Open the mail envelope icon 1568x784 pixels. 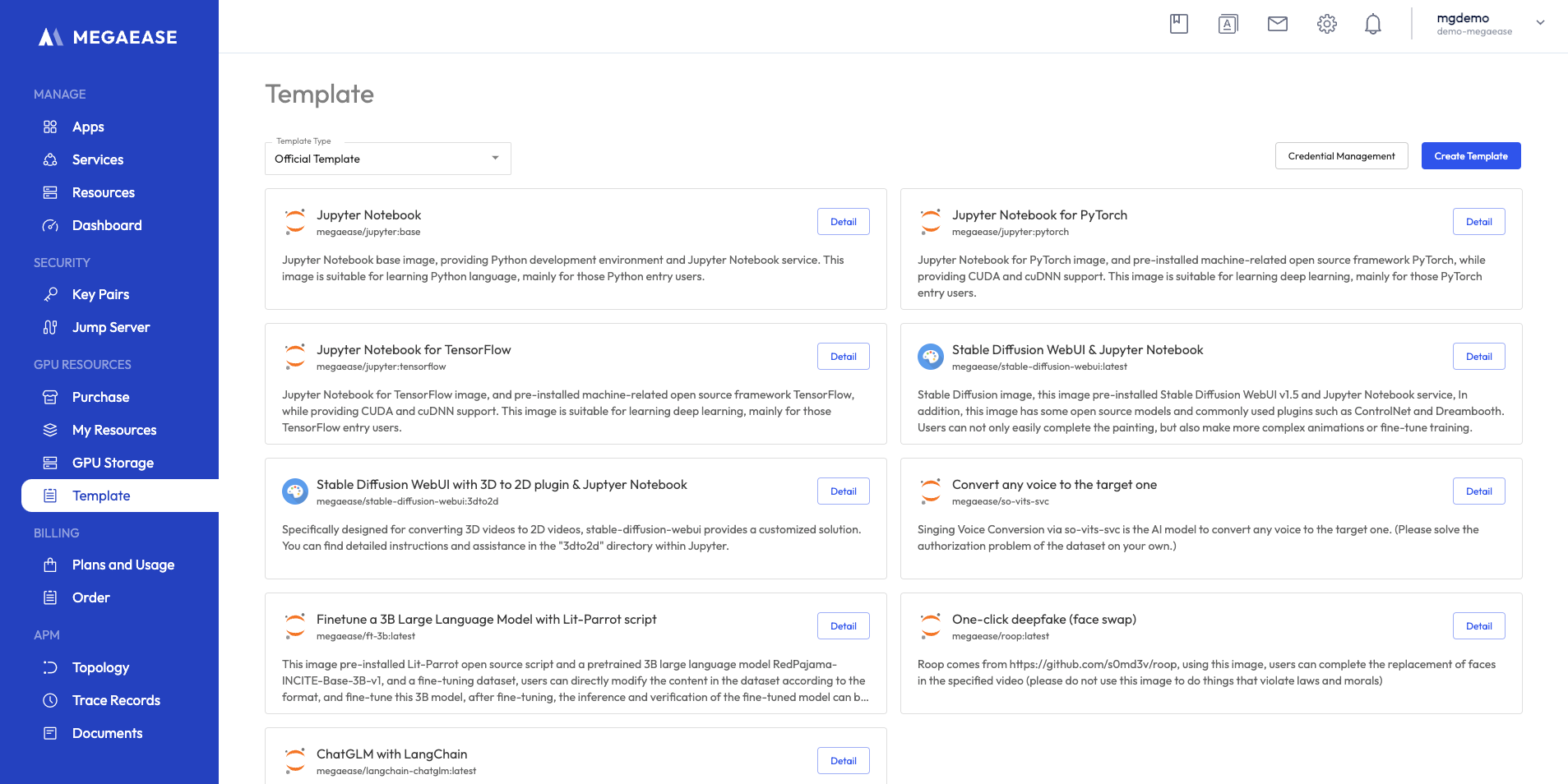click(x=1277, y=24)
